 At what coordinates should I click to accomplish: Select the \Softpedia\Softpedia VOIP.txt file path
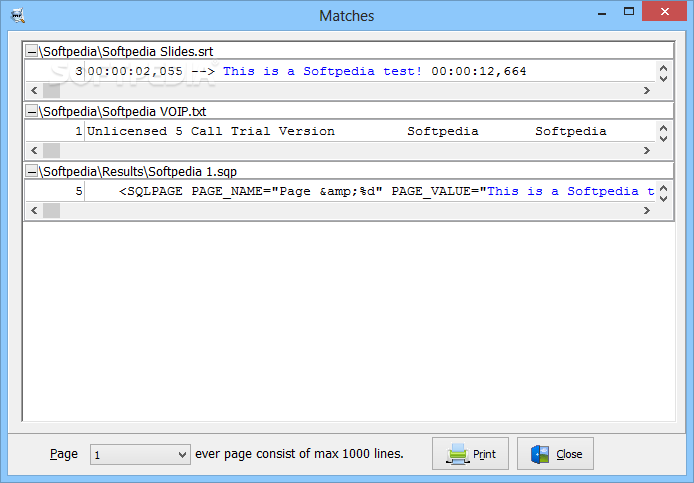[123, 112]
